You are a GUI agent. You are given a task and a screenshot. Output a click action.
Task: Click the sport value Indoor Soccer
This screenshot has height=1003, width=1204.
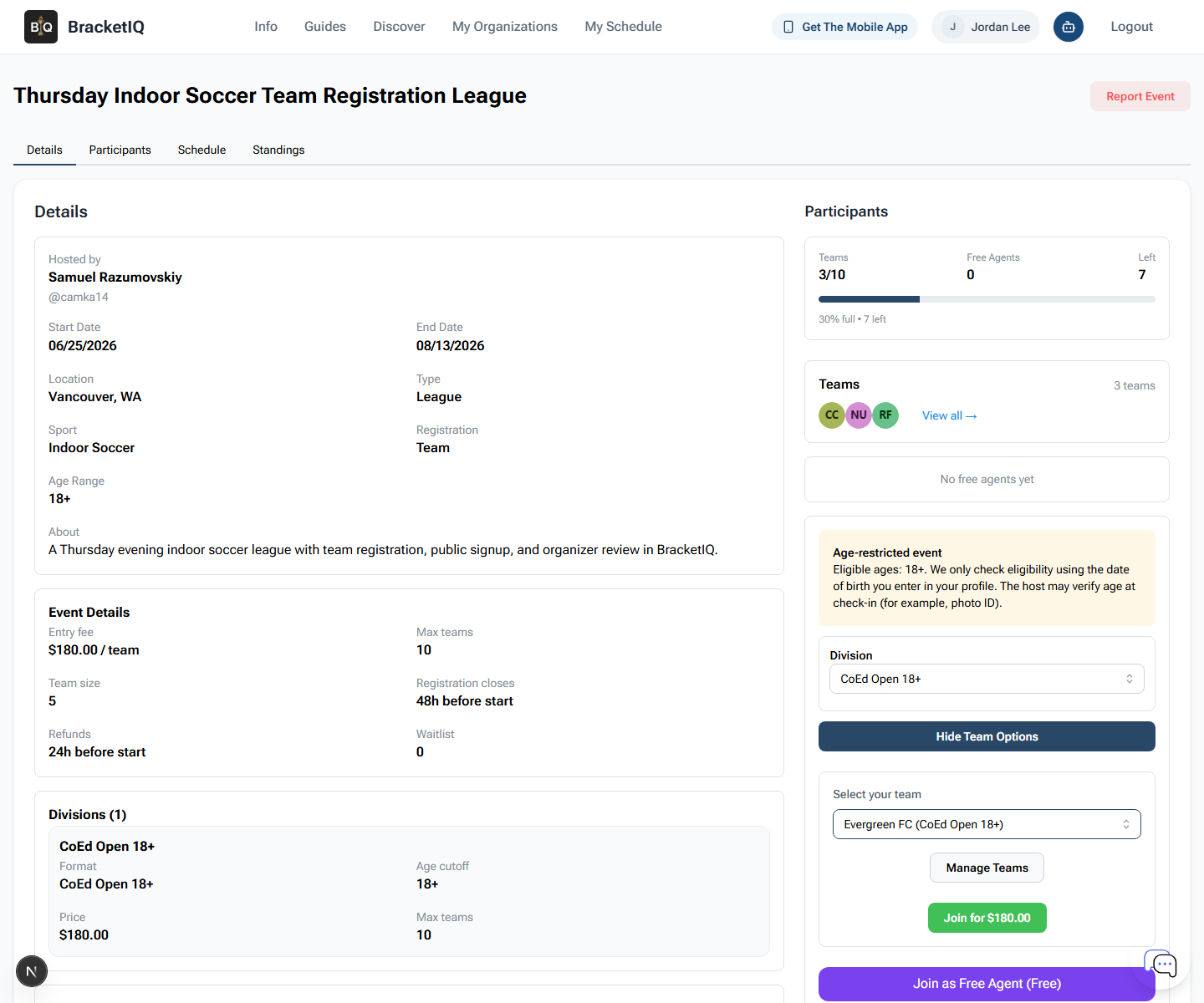pos(91,447)
